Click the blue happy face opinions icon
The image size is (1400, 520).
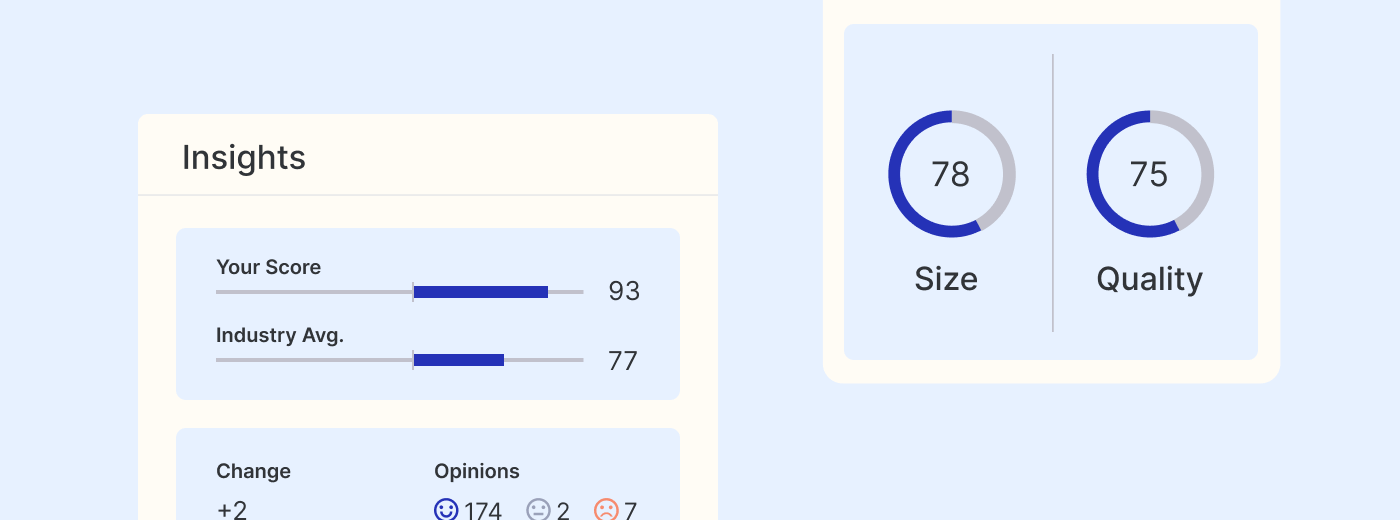pyautogui.click(x=446, y=510)
